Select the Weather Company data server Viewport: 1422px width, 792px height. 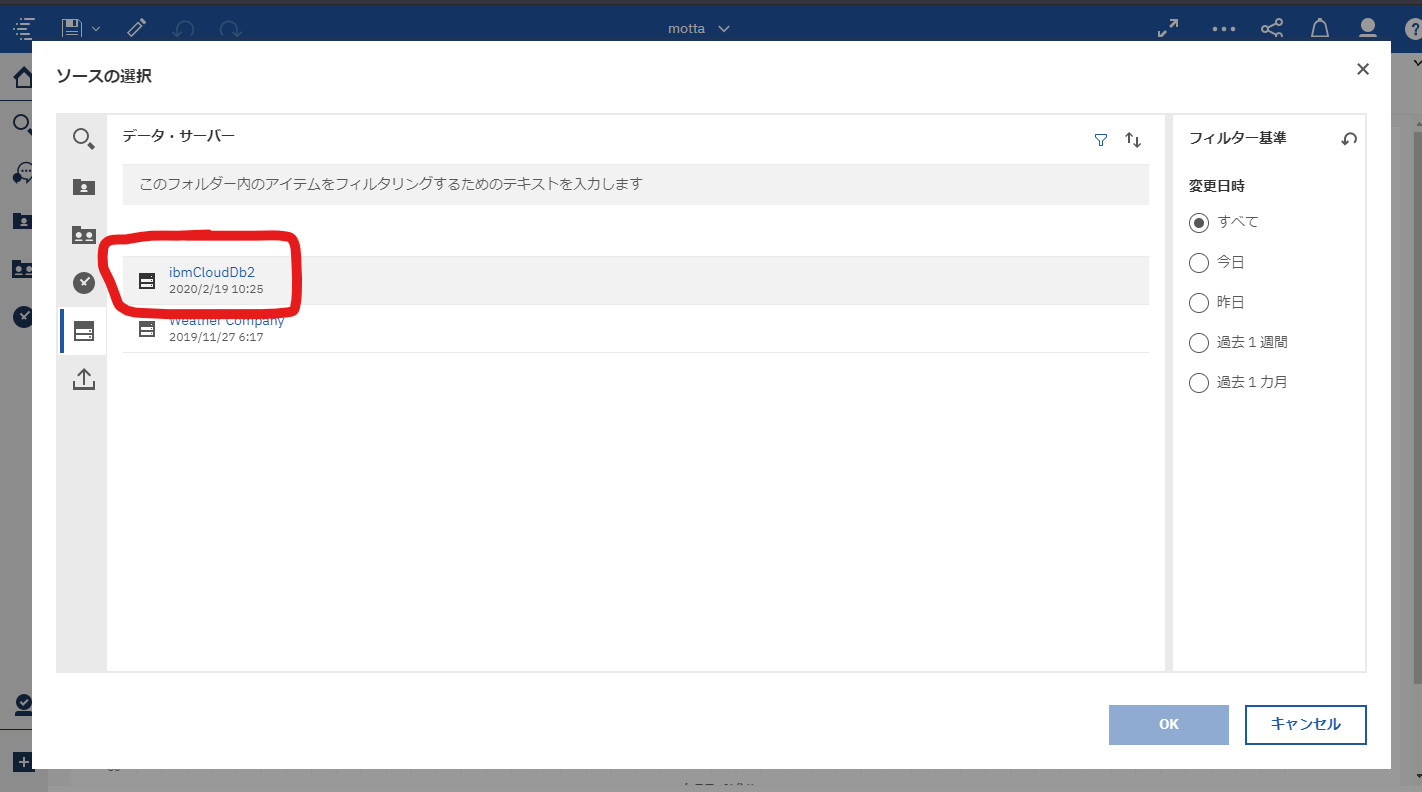click(636, 329)
